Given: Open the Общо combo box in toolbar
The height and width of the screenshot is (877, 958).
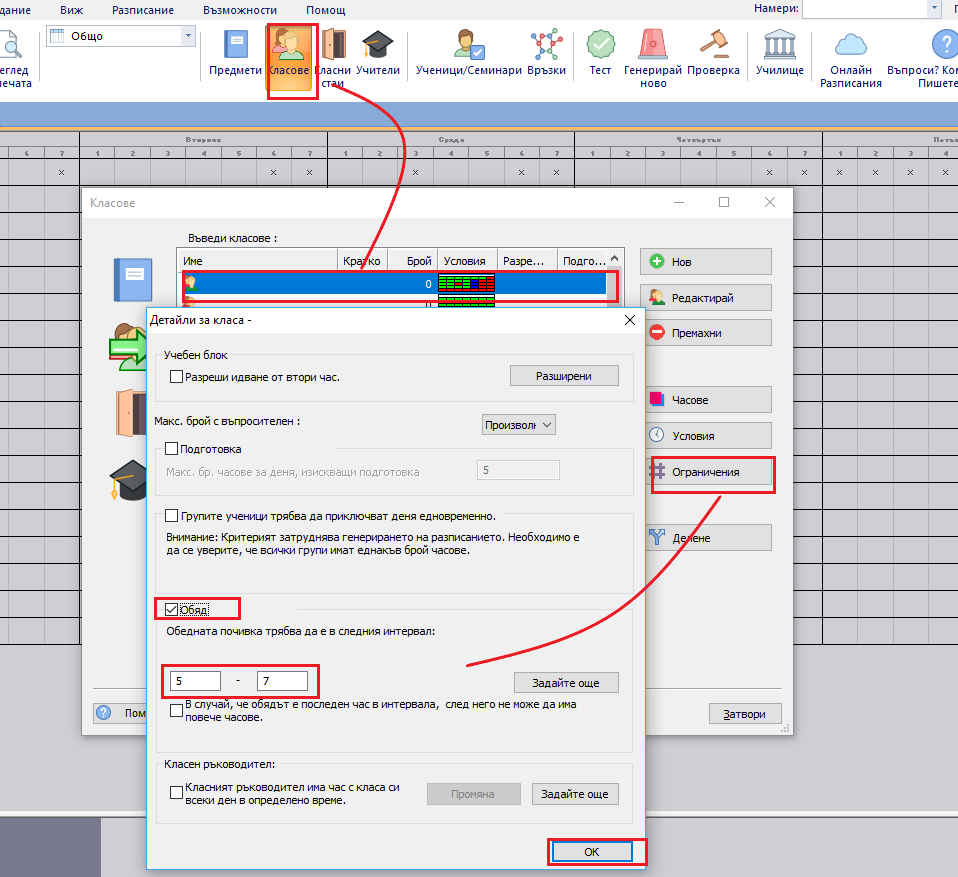Looking at the screenshot, I should point(188,36).
